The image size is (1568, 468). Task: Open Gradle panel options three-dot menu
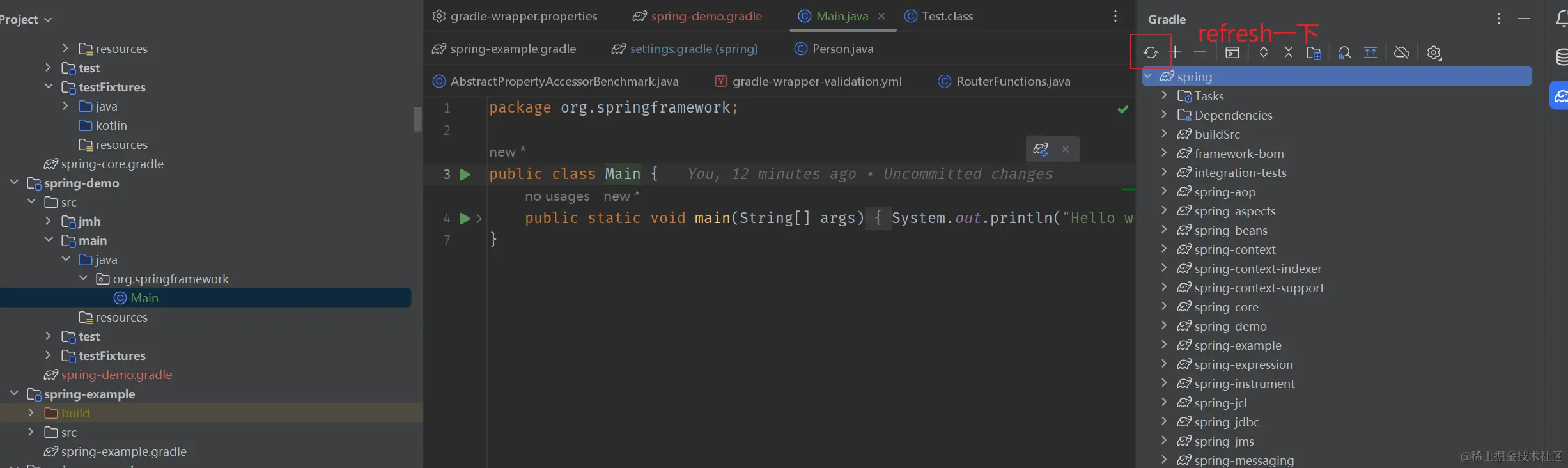click(x=1499, y=19)
